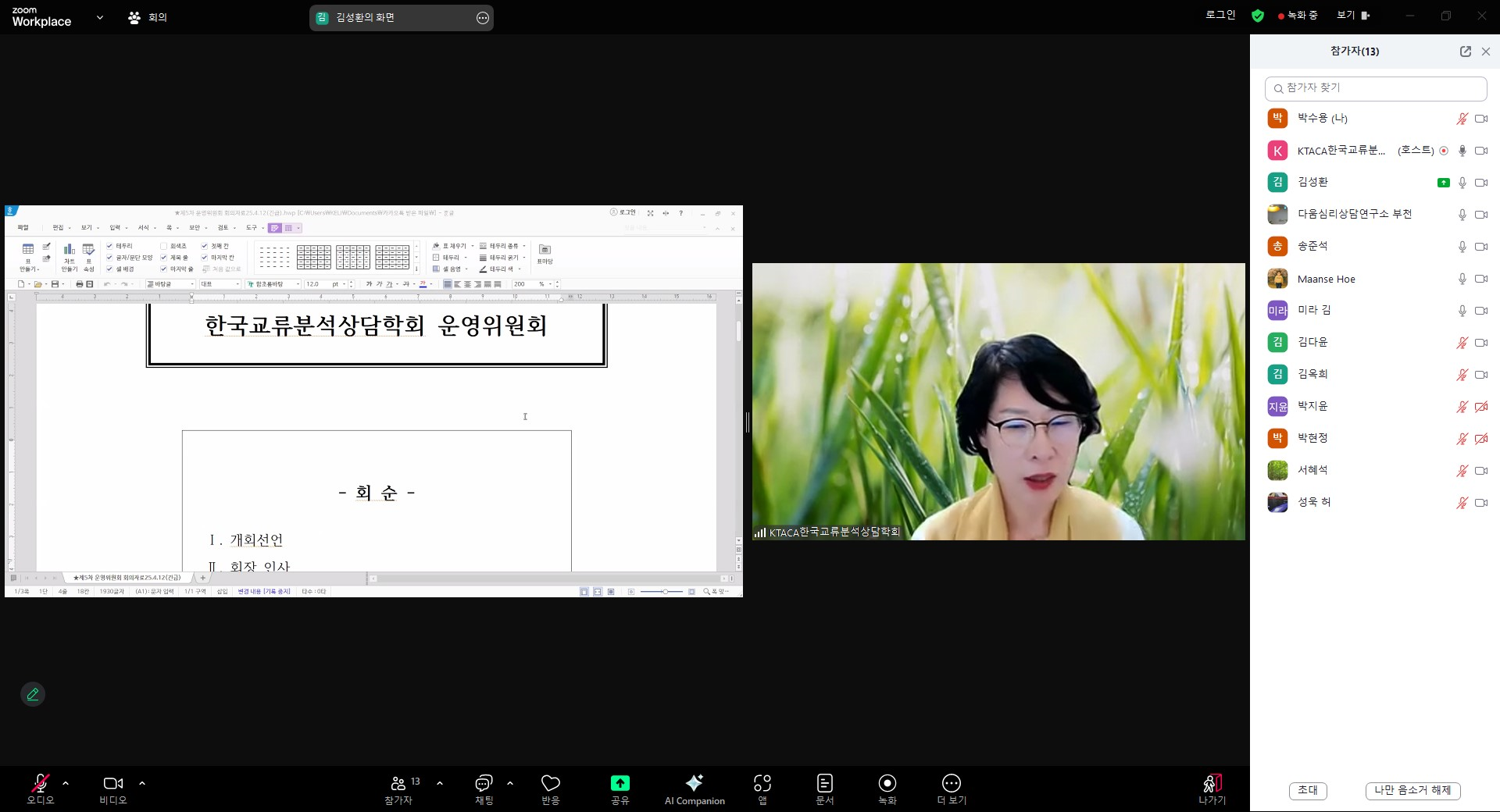Open AI Companion sparkle icon

click(x=694, y=783)
